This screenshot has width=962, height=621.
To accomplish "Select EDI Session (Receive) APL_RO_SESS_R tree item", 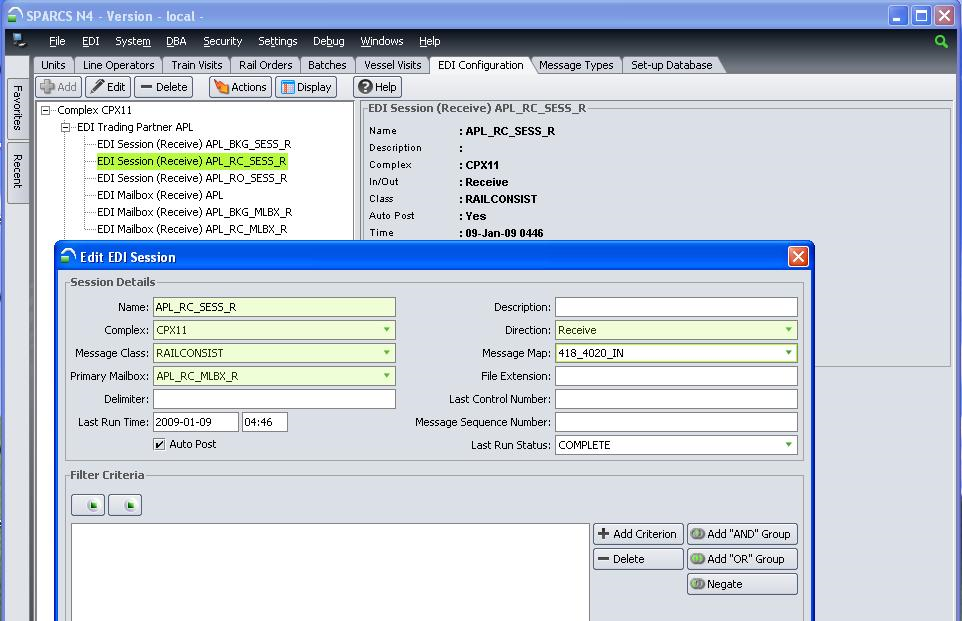I will point(192,179).
